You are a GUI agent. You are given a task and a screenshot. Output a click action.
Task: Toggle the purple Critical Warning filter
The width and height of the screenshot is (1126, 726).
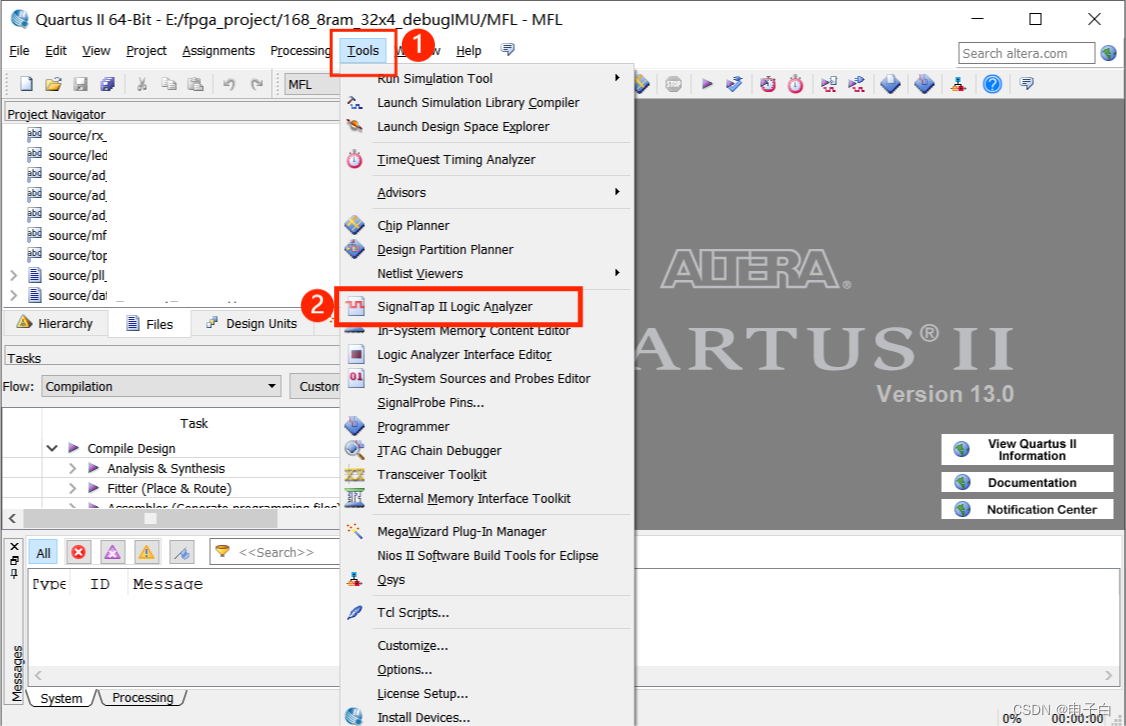coord(112,552)
